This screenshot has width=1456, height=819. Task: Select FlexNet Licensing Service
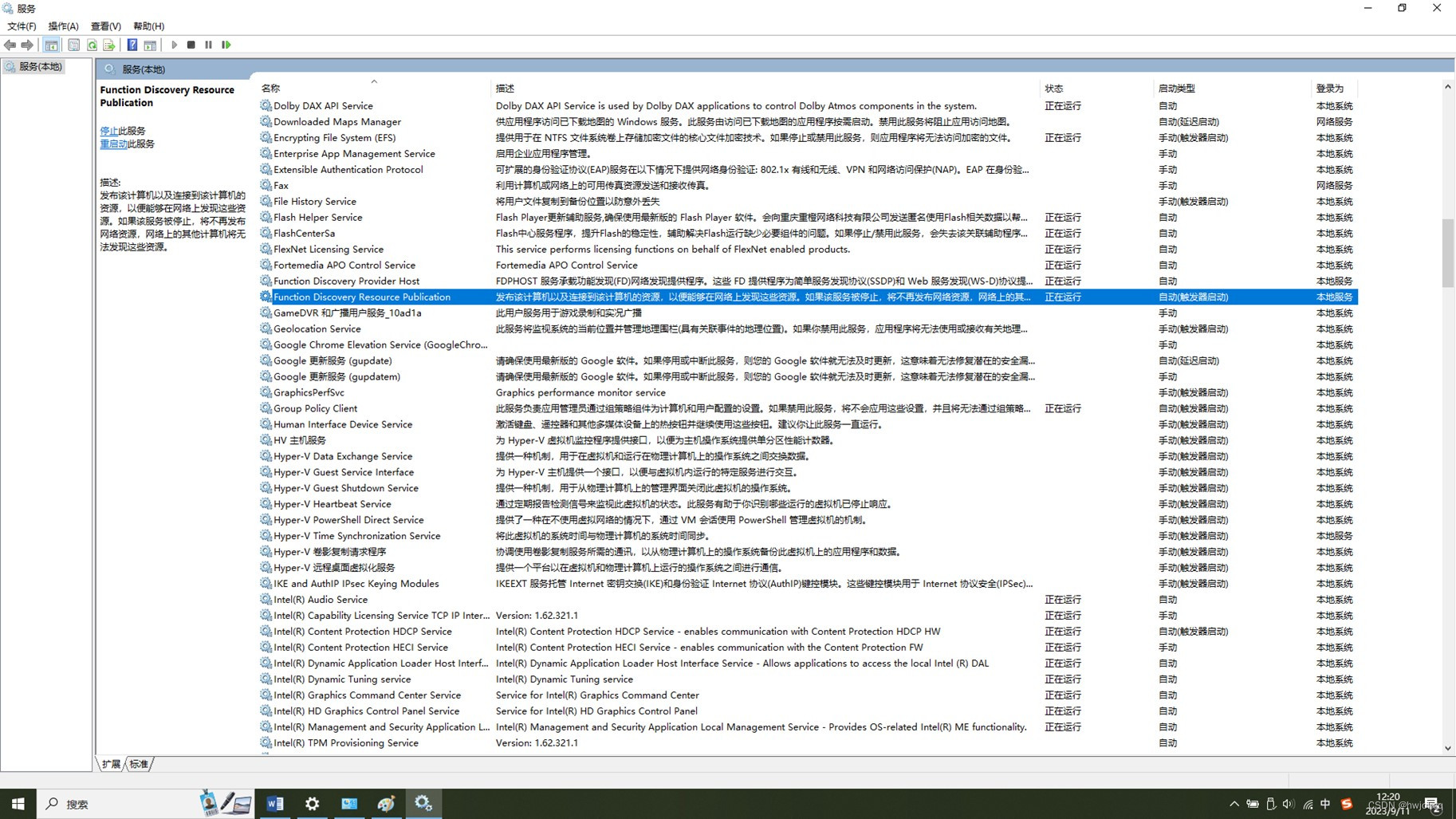click(x=807, y=249)
